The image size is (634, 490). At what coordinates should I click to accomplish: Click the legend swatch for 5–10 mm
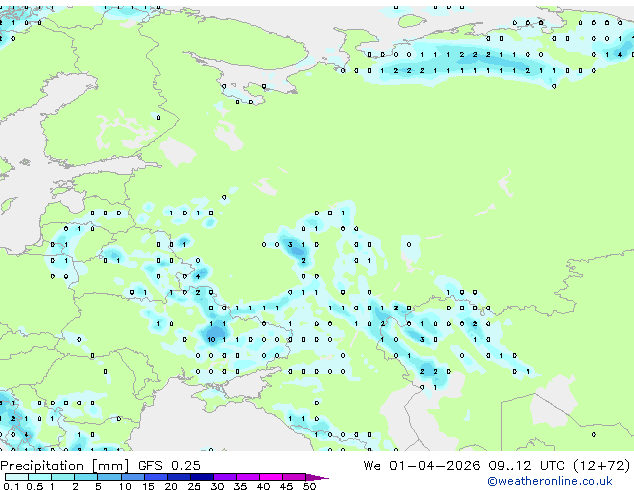[109, 477]
